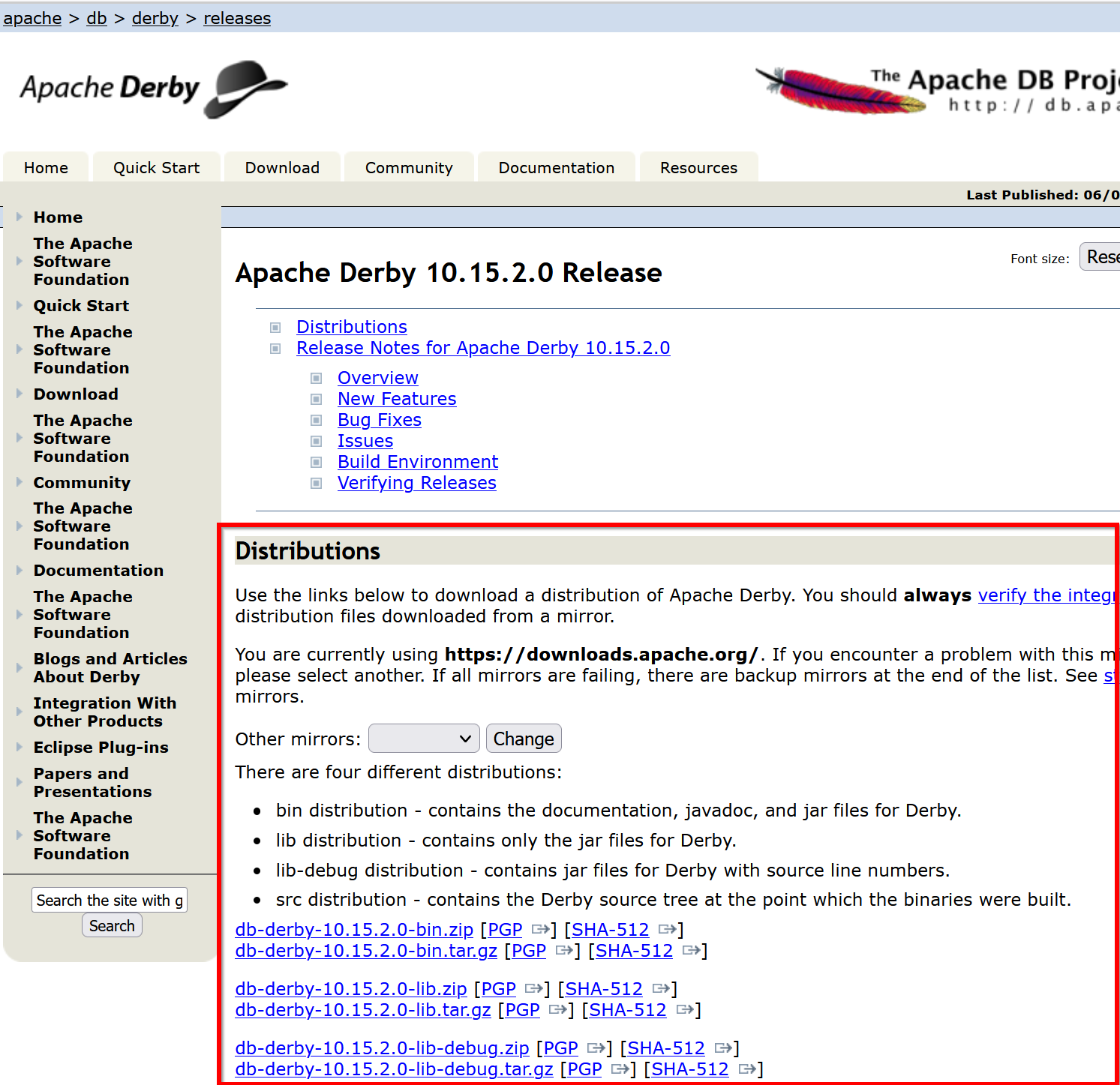Download db-derby-10.15.2.0-lib-debug.tar.gz
The height and width of the screenshot is (1085, 1120).
(395, 1069)
